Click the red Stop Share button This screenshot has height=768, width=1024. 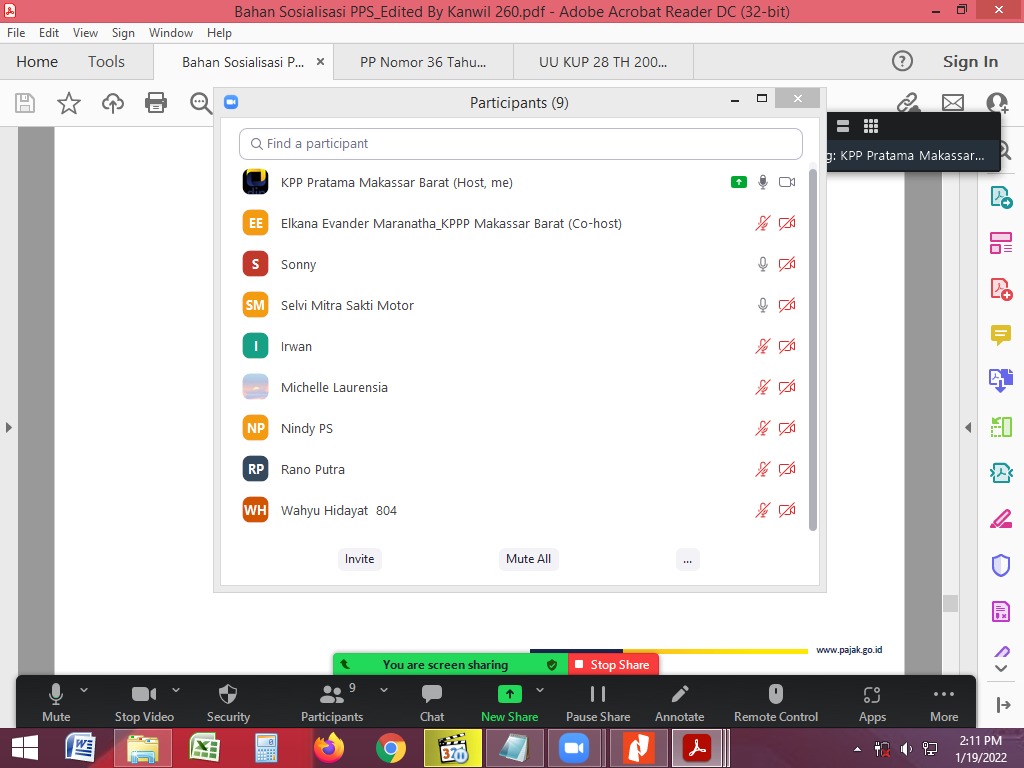(613, 665)
